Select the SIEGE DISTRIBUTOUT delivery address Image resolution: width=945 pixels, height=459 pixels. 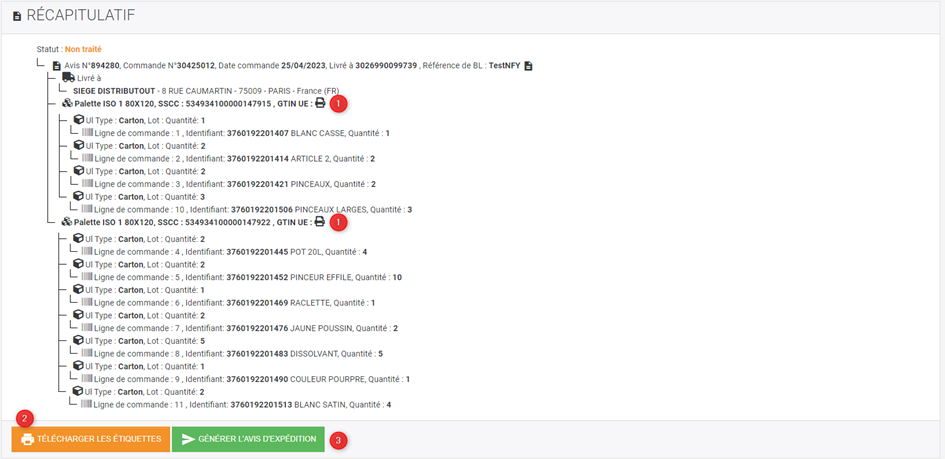206,91
